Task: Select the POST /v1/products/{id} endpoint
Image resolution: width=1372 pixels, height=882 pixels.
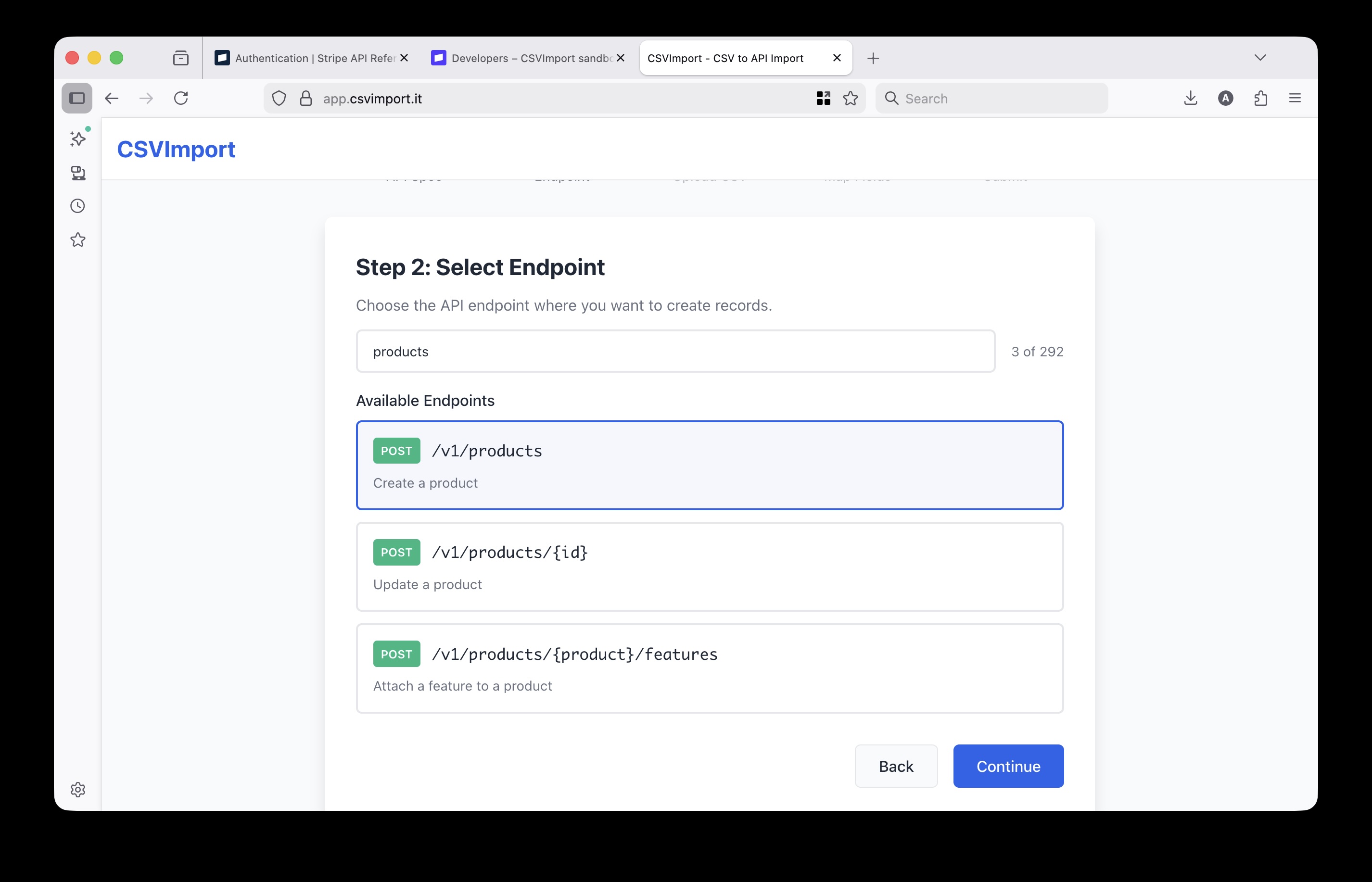Action: pos(709,567)
